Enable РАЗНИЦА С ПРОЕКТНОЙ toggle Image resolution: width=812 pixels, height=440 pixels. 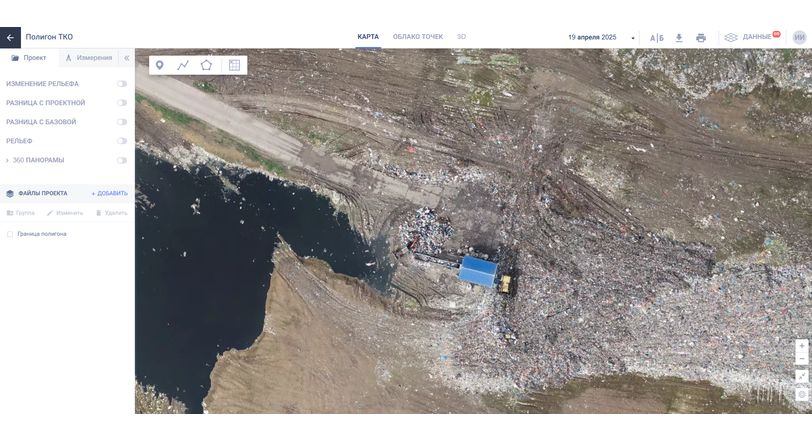click(x=122, y=103)
